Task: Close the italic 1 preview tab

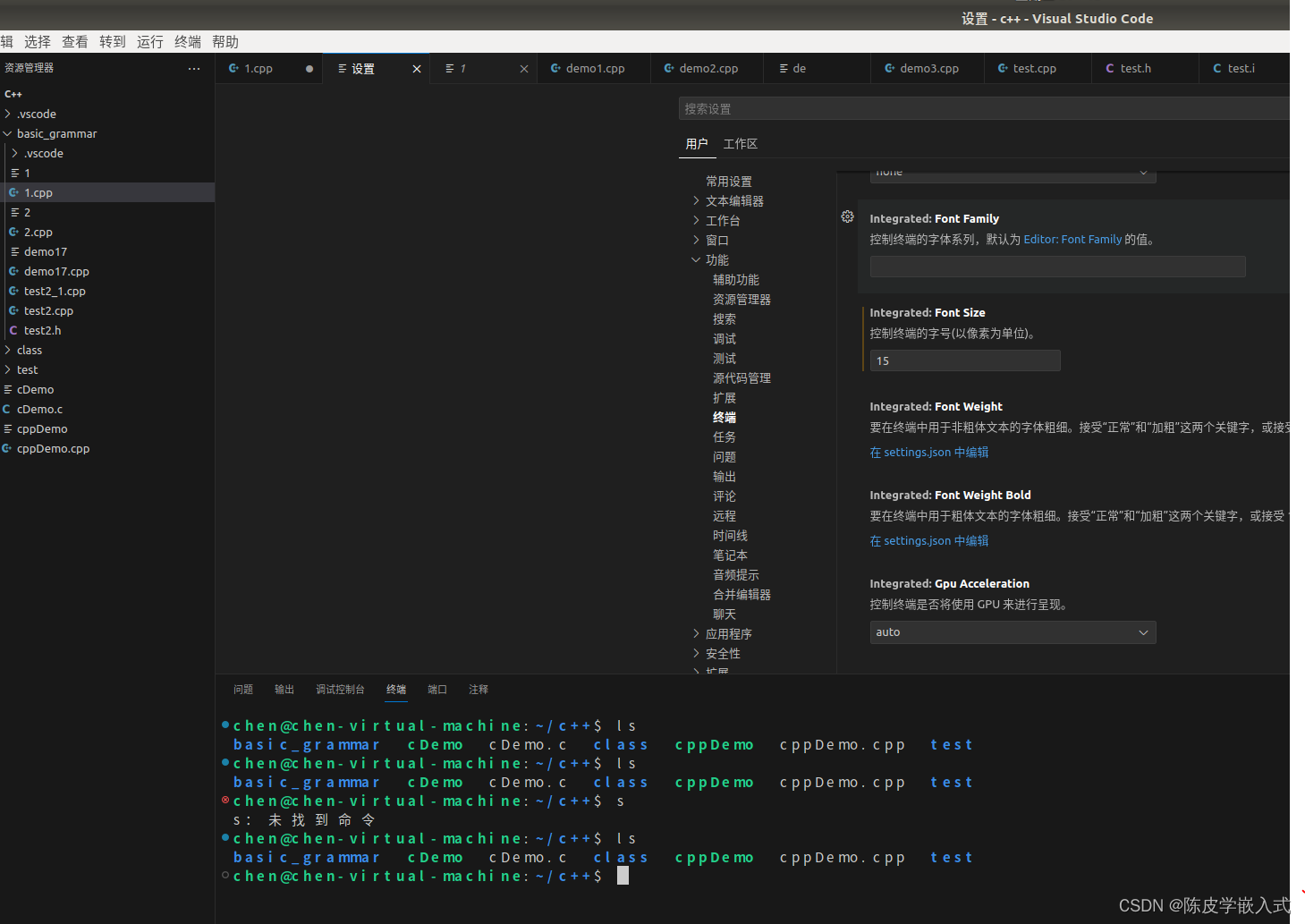Action: point(524,69)
